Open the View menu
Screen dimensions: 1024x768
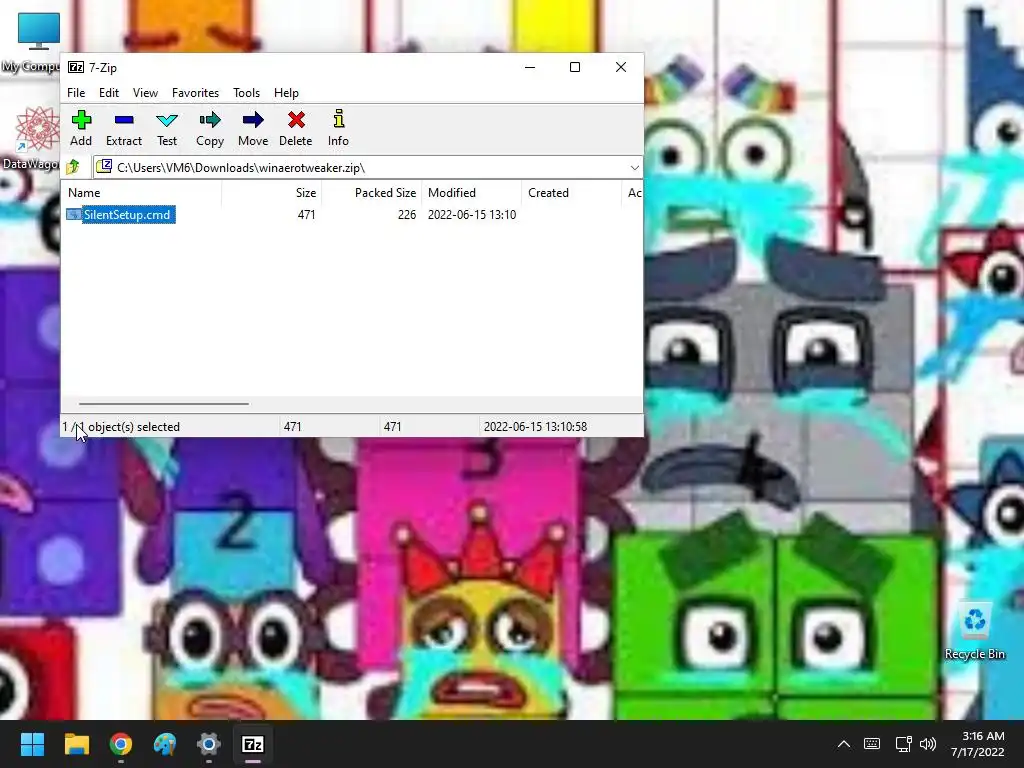[145, 93]
